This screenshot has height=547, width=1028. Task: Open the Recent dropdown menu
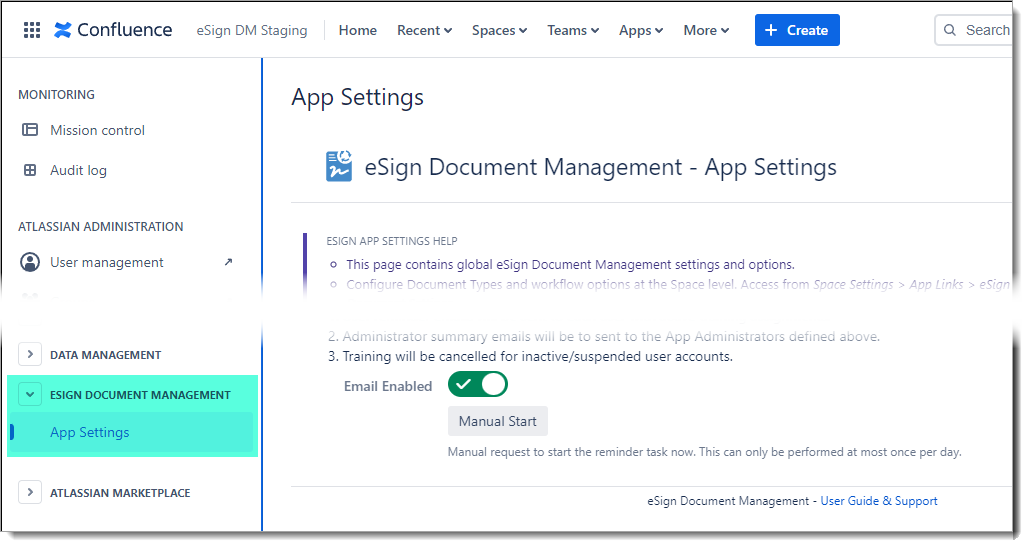click(x=424, y=30)
